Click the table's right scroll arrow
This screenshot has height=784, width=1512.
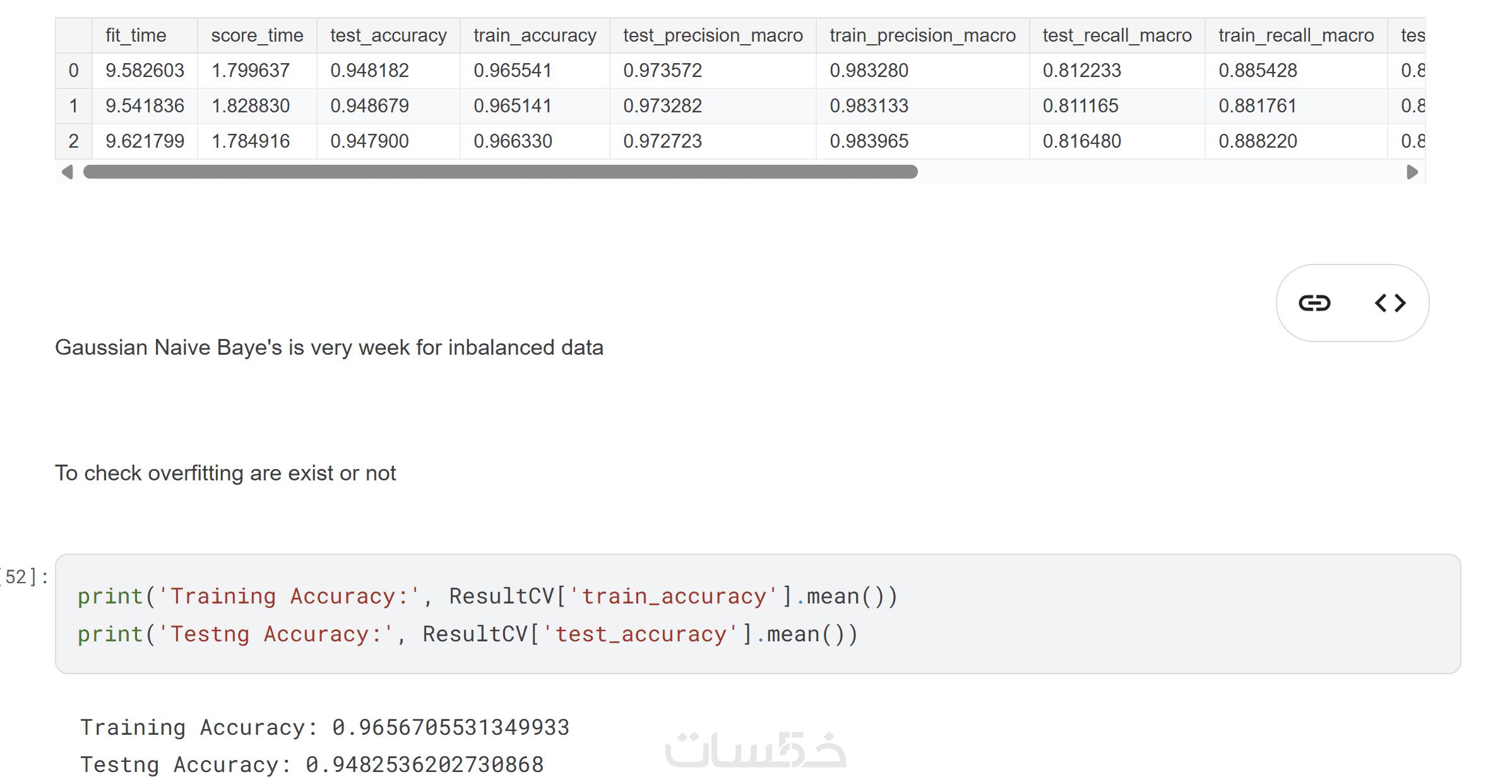click(1412, 172)
